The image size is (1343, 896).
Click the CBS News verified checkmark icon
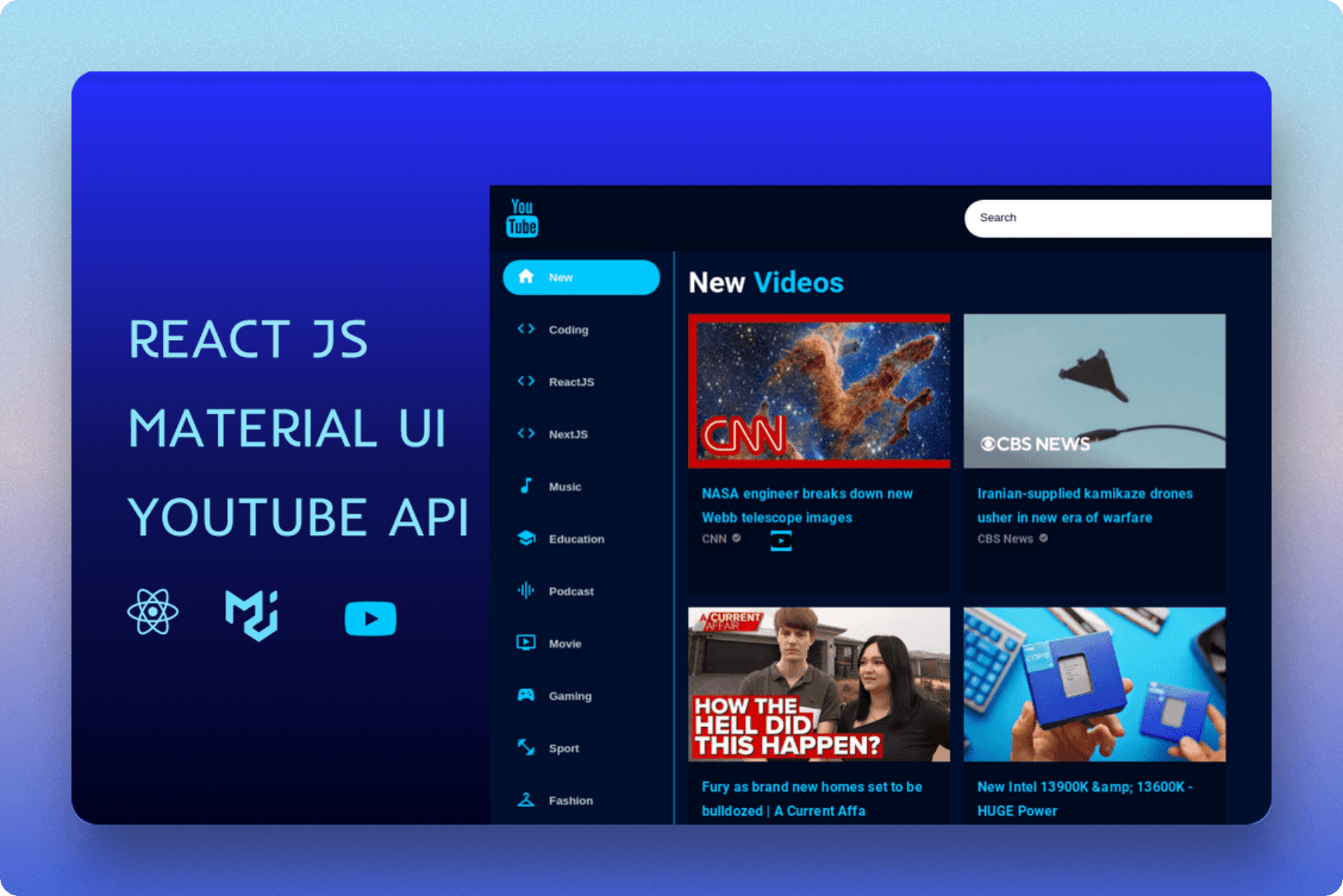tap(1044, 538)
